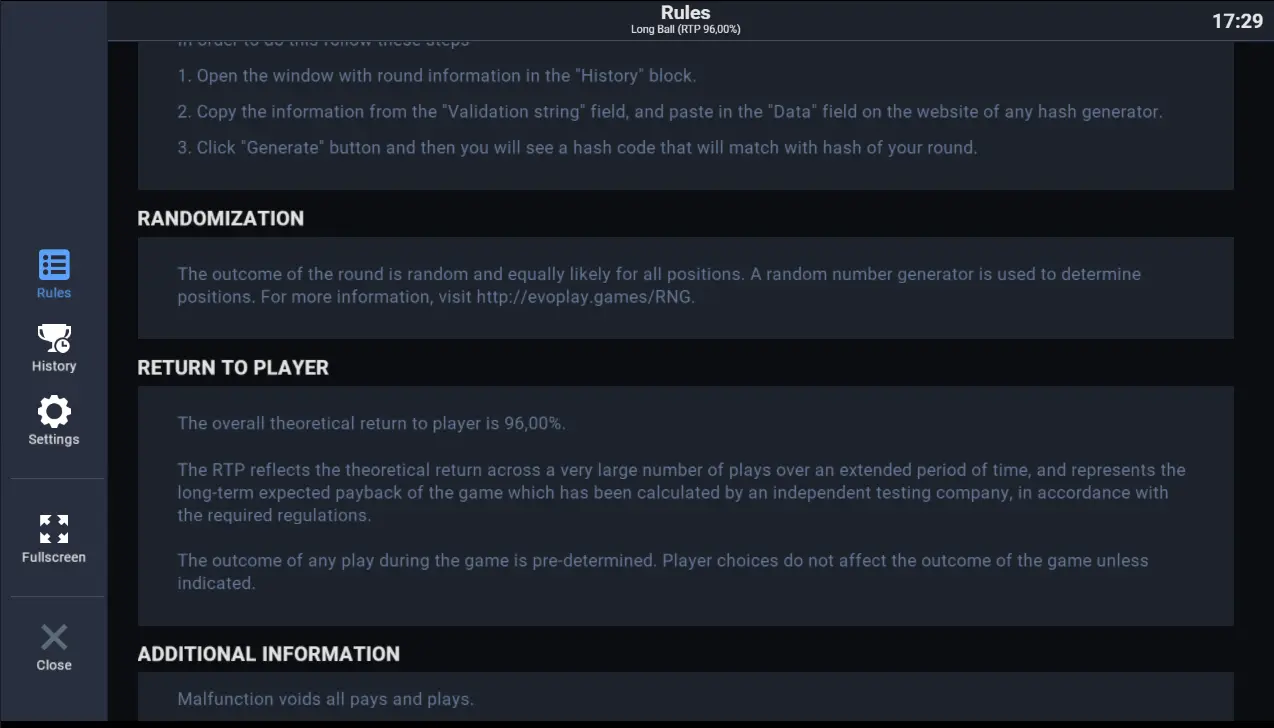Viewport: 1274px width, 728px height.
Task: Click the 17:29 clock display
Action: pyautogui.click(x=1238, y=20)
